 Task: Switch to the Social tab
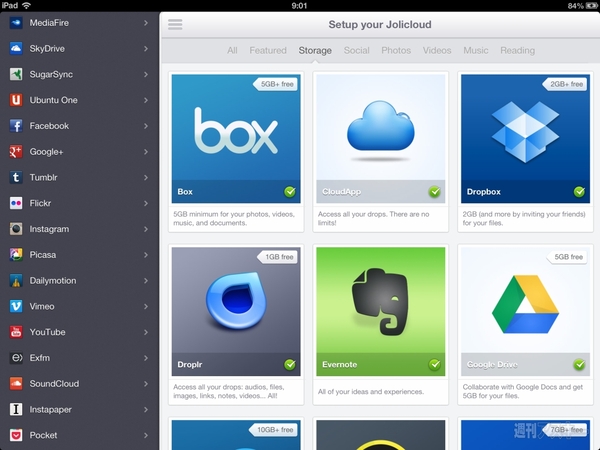tap(357, 50)
